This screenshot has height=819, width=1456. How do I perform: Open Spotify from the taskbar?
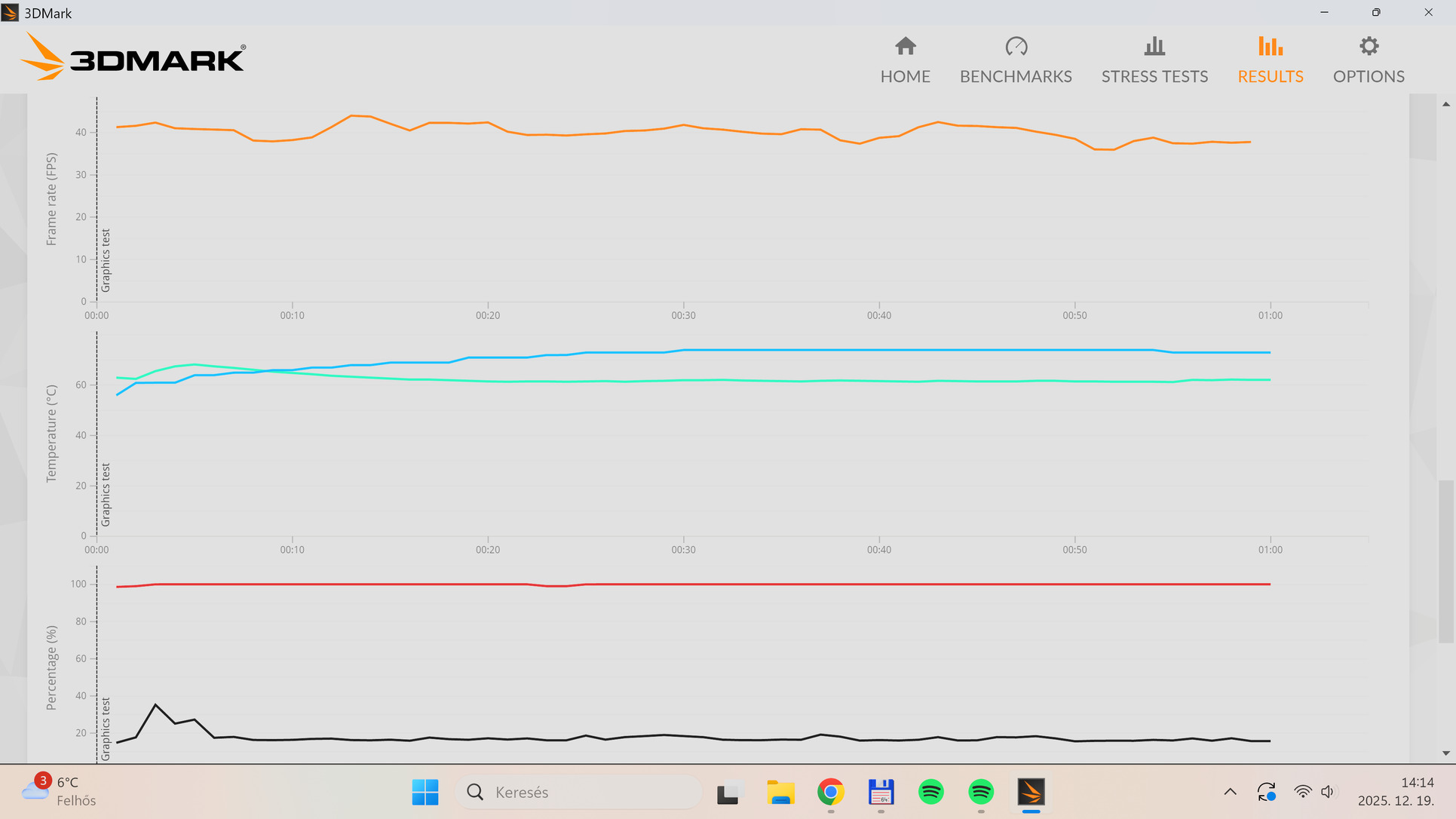(931, 792)
